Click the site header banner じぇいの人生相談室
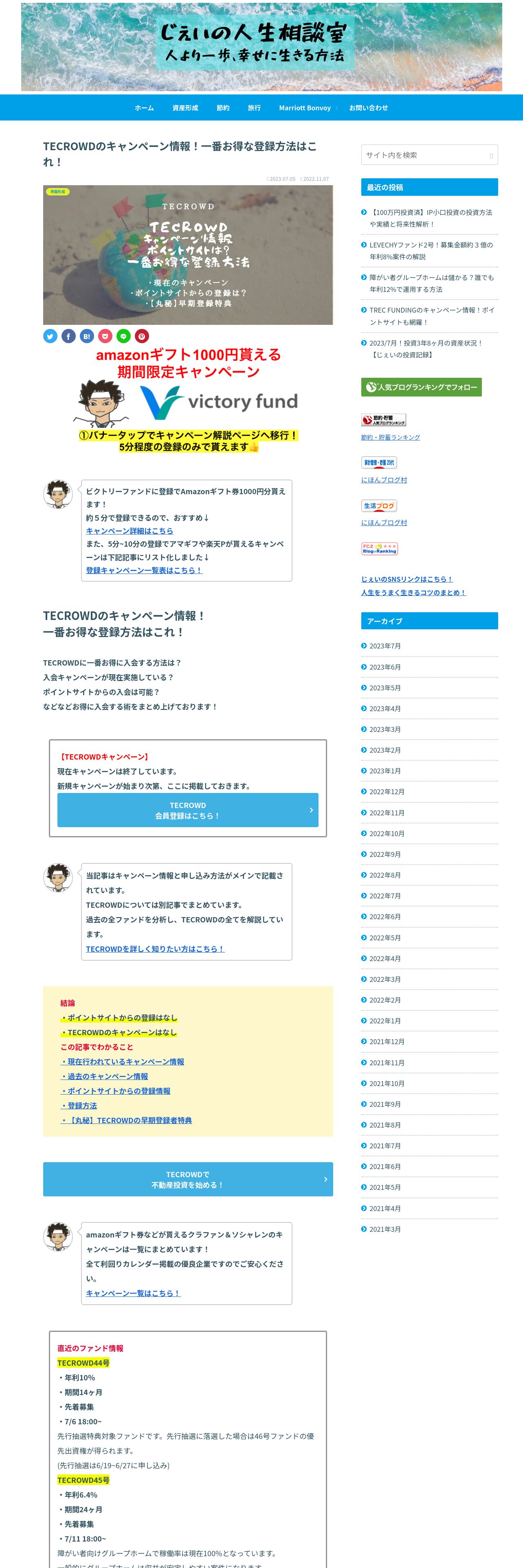Viewport: 523px width, 1568px height. pos(261,47)
